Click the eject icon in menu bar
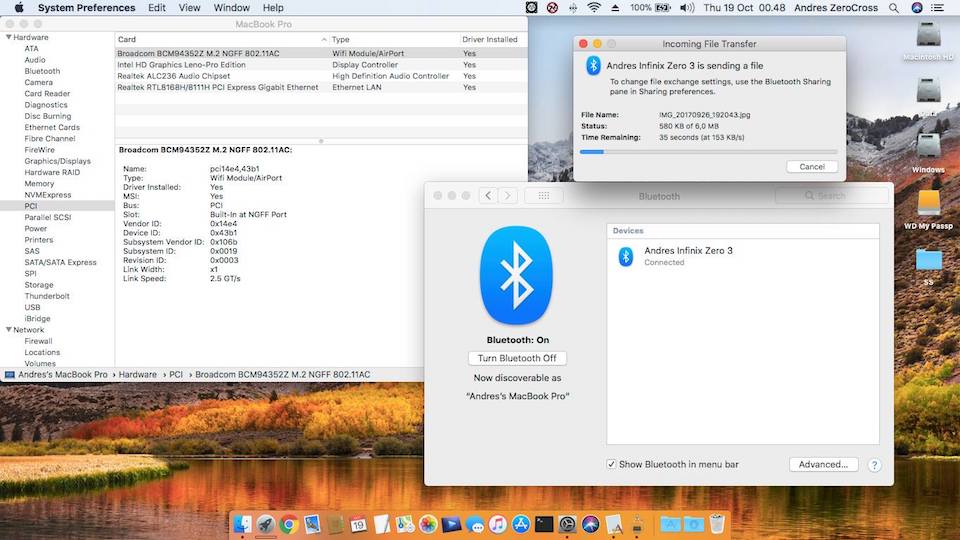The width and height of the screenshot is (960, 540). [615, 8]
